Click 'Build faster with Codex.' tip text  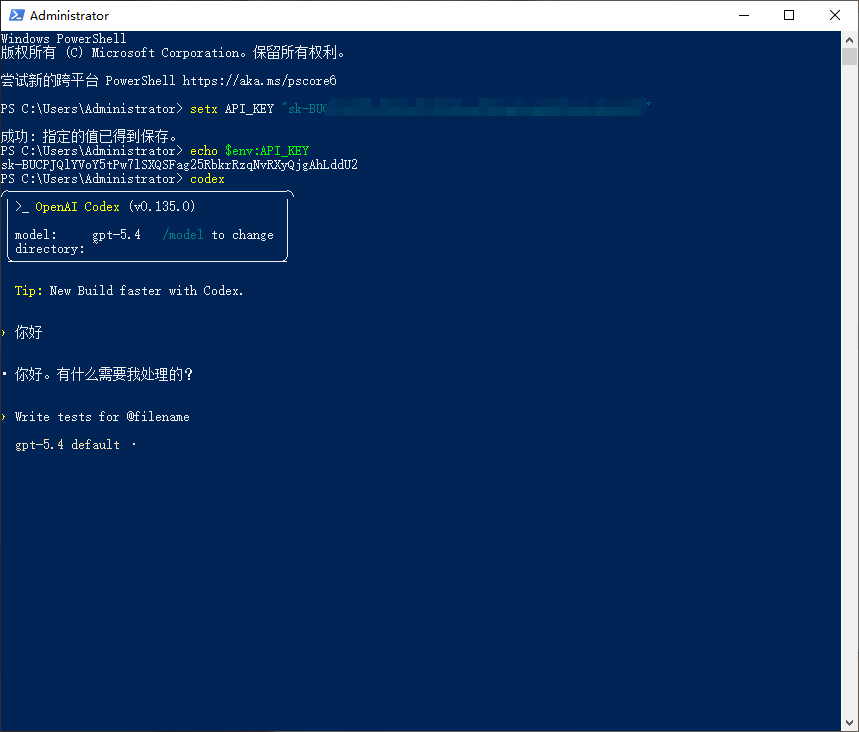pos(160,291)
